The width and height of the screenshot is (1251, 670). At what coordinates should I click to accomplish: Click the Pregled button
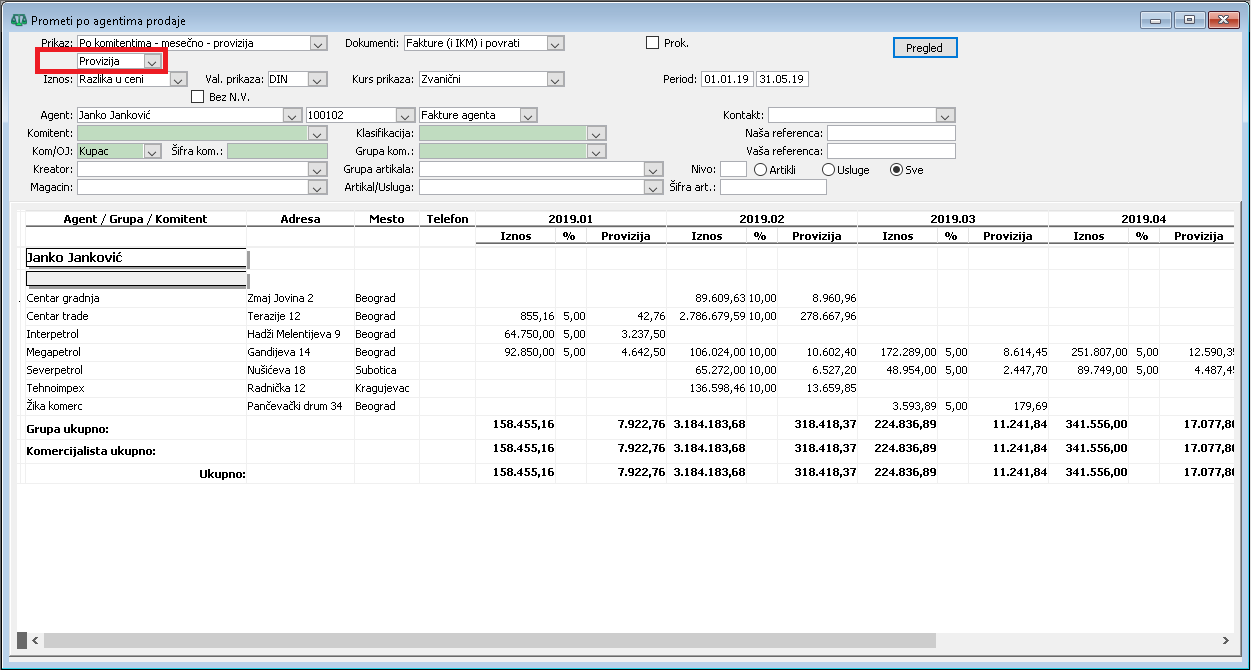click(924, 48)
